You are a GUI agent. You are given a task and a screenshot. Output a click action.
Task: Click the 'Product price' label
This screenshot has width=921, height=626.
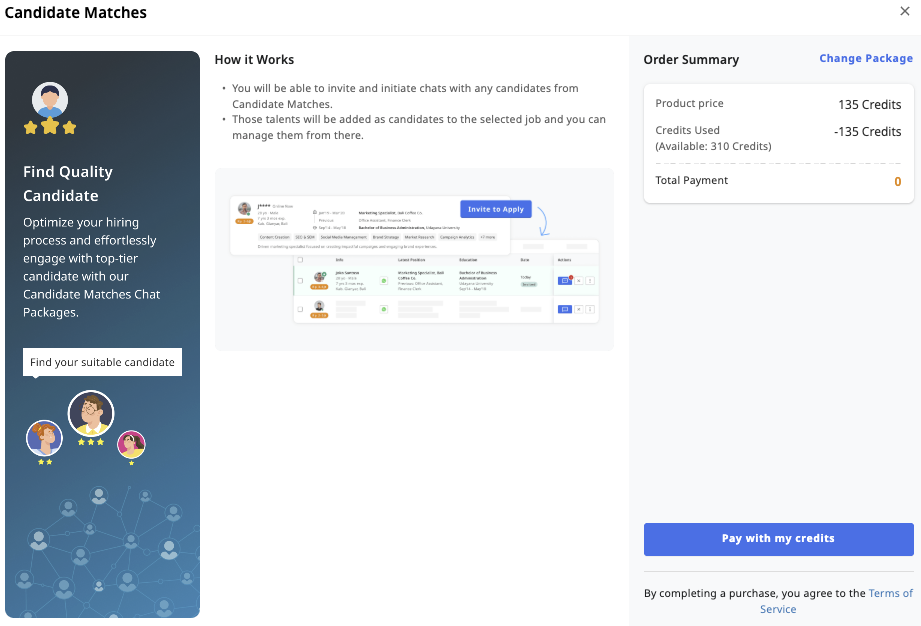pyautogui.click(x=689, y=103)
